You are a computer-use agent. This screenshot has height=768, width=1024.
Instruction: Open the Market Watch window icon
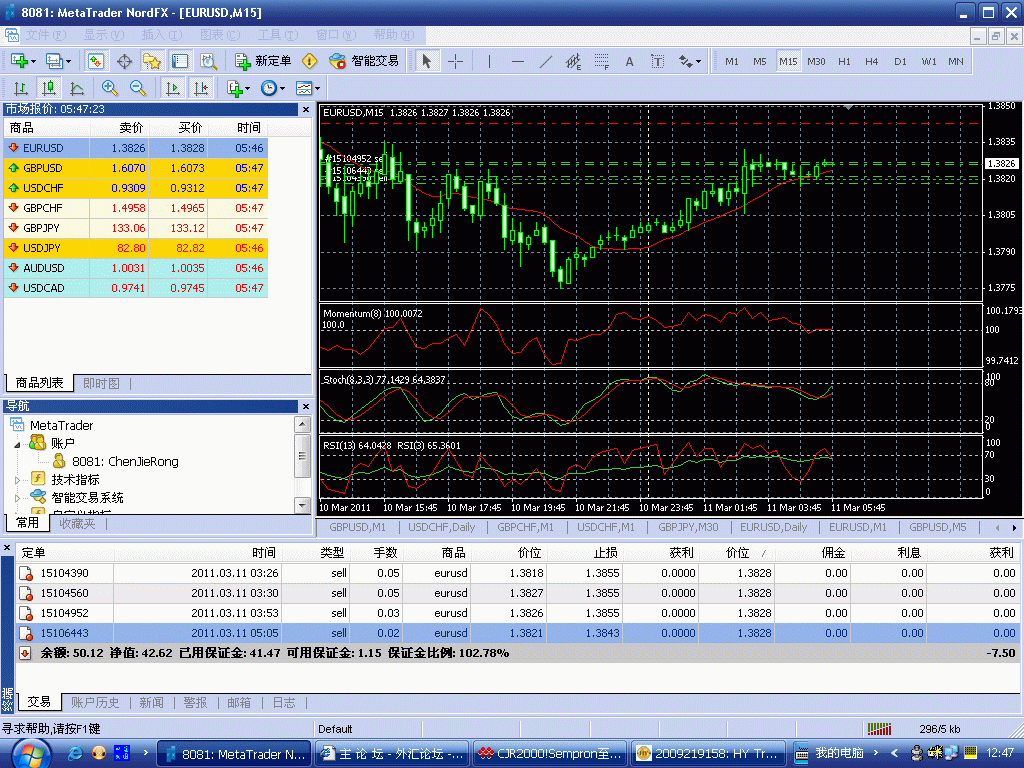coord(96,61)
